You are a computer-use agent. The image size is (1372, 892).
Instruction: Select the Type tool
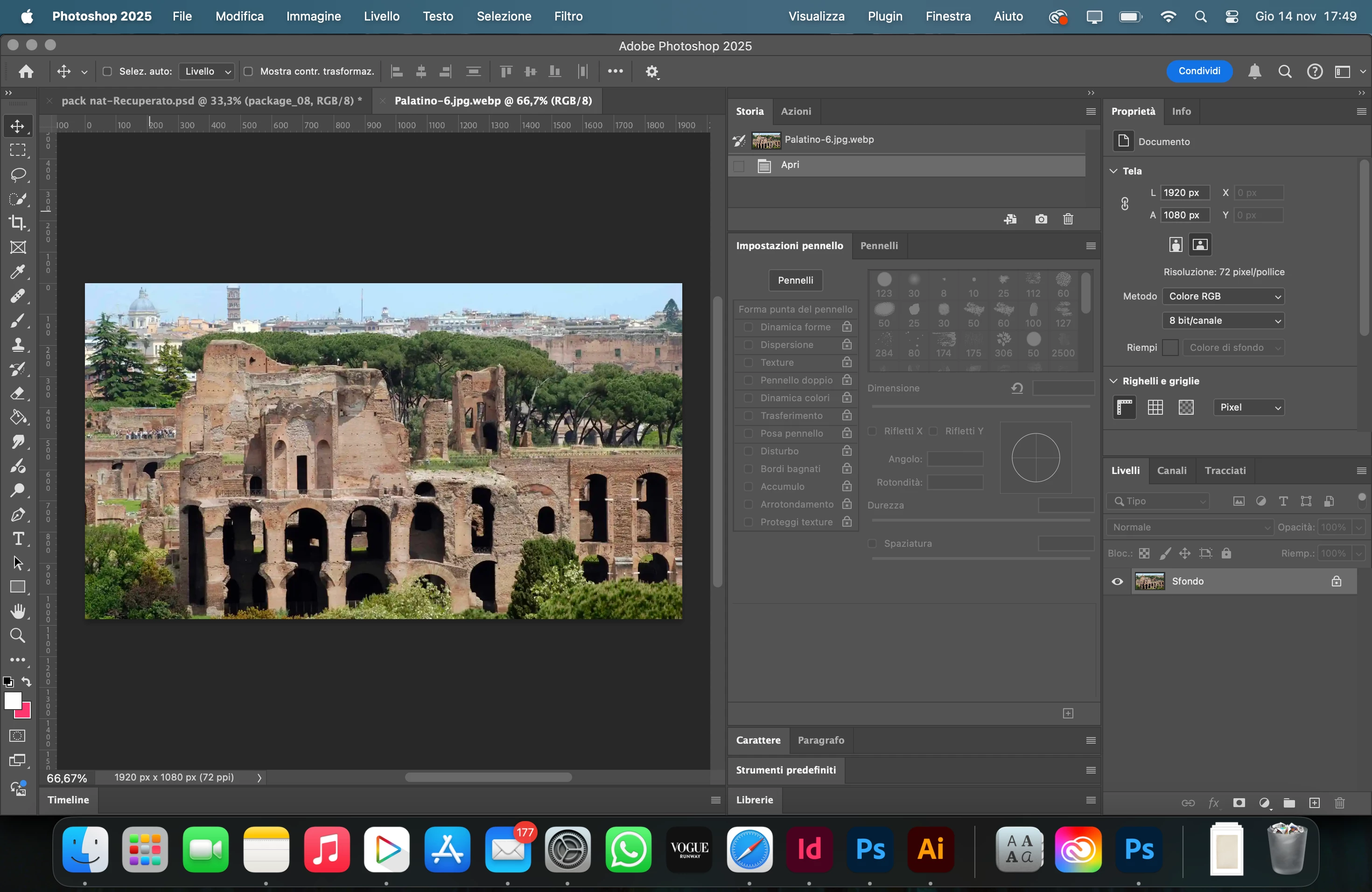point(18,539)
